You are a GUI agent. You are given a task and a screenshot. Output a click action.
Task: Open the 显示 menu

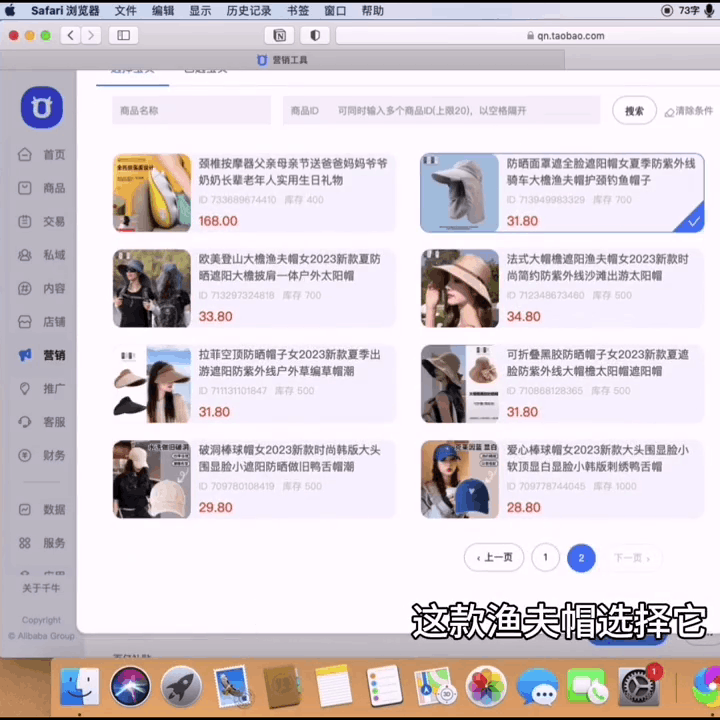200,11
